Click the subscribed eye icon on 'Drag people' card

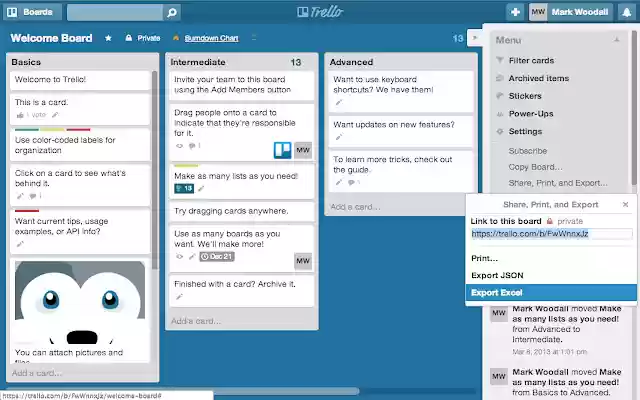click(x=179, y=146)
